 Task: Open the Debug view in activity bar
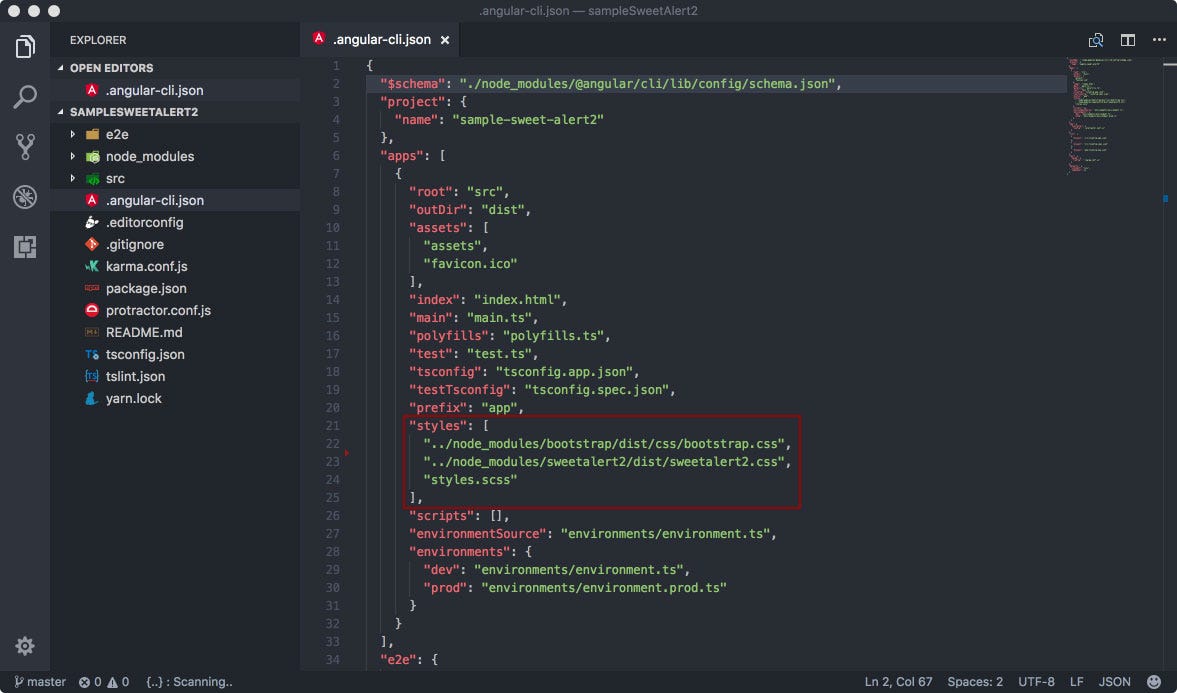25,197
